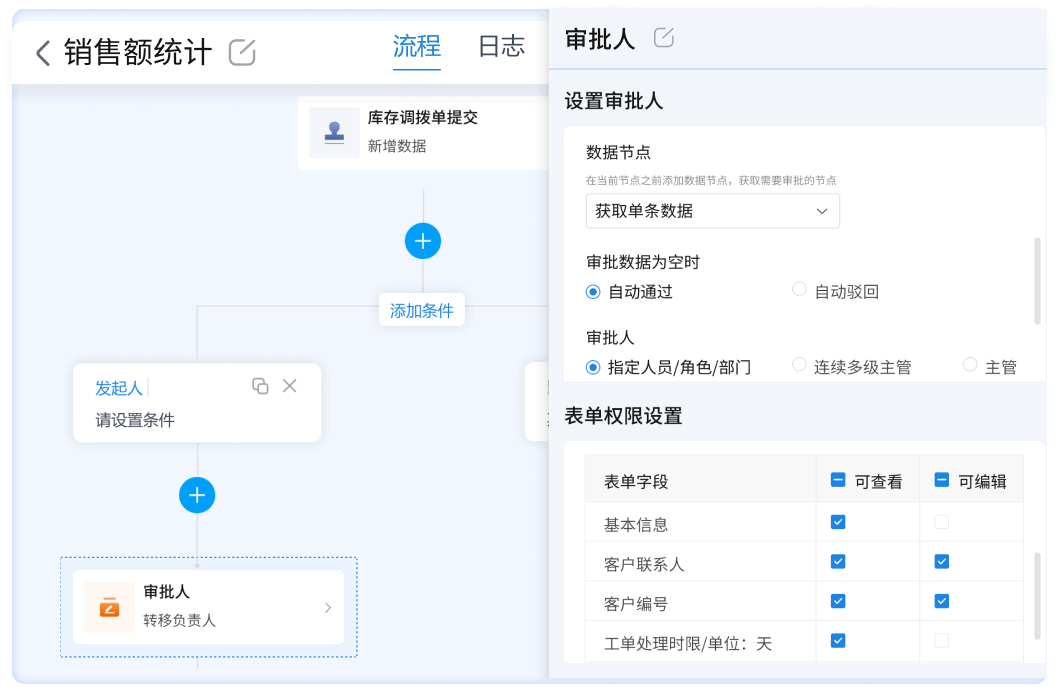Edit the 销售额统计 title with pencil icon

[242, 53]
